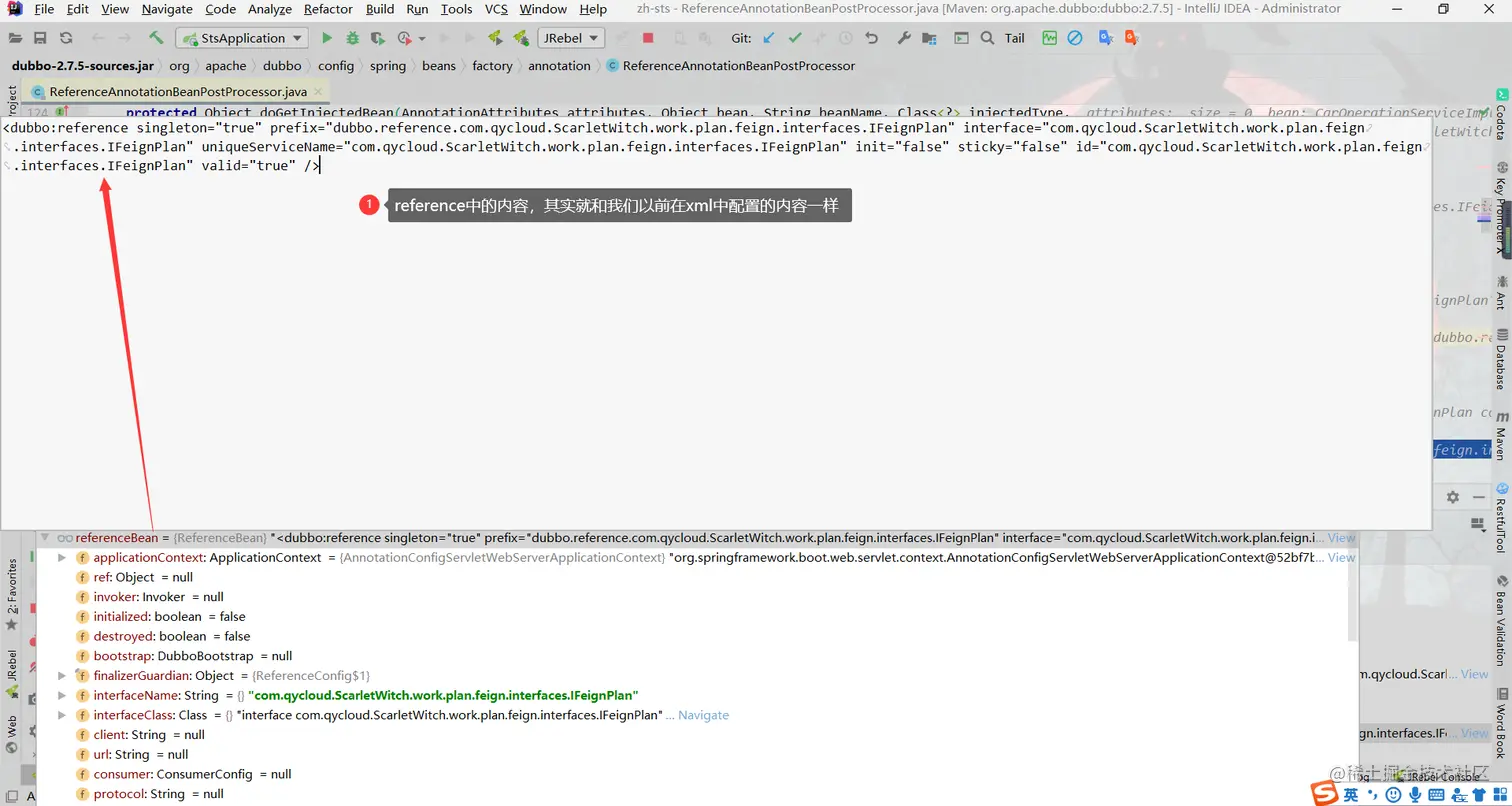Expand the applicationContext variable node
The image size is (1512, 806).
62,557
